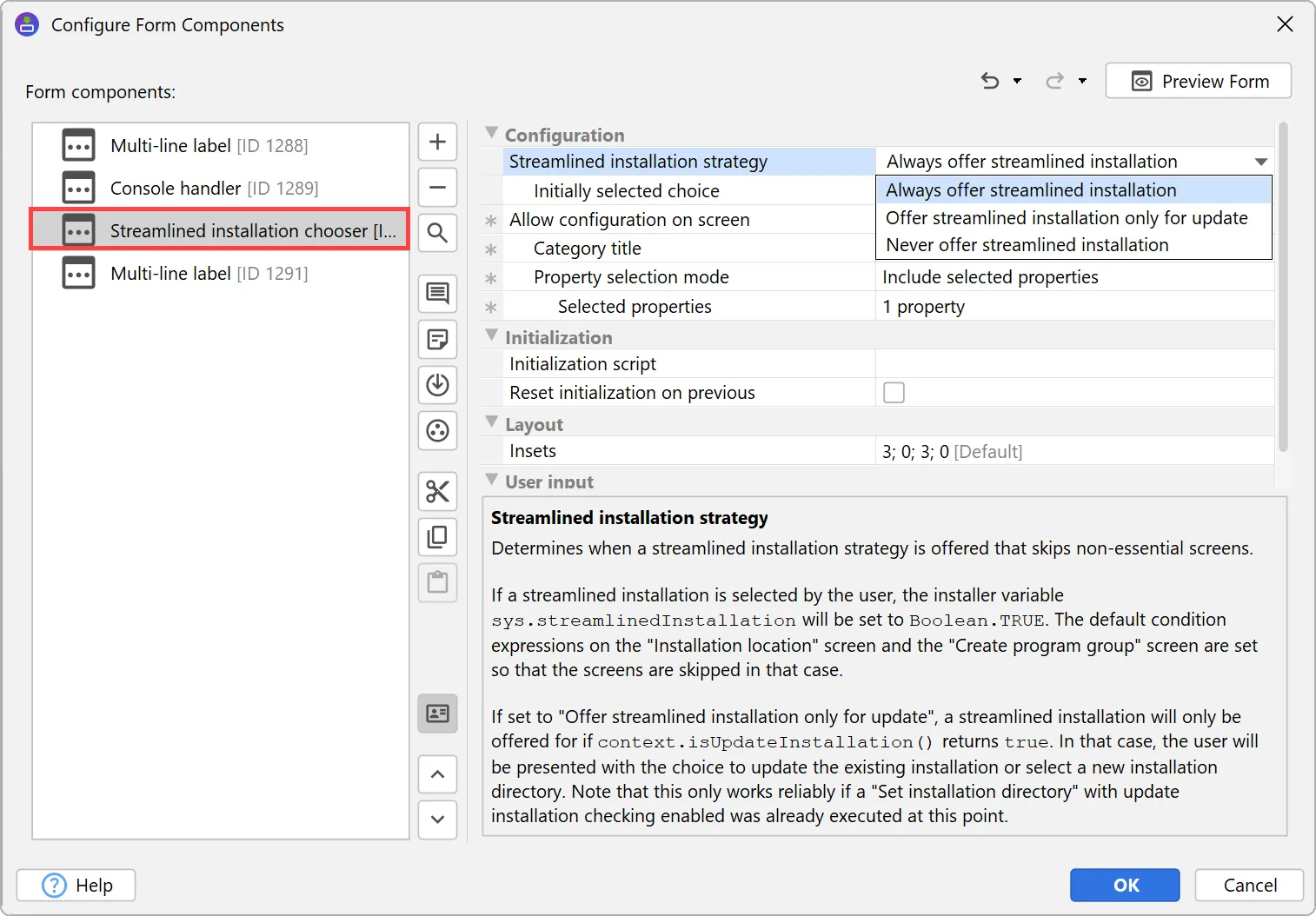Click the copy icon below scissors

[437, 537]
